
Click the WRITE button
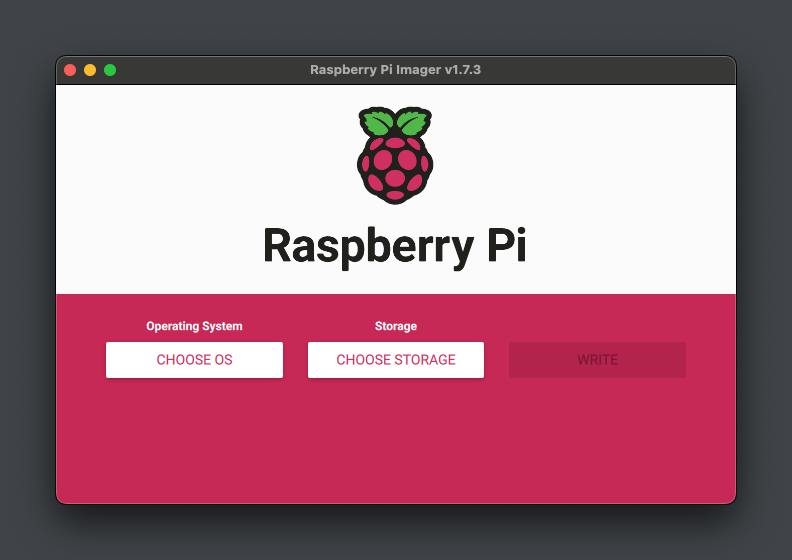(x=597, y=360)
